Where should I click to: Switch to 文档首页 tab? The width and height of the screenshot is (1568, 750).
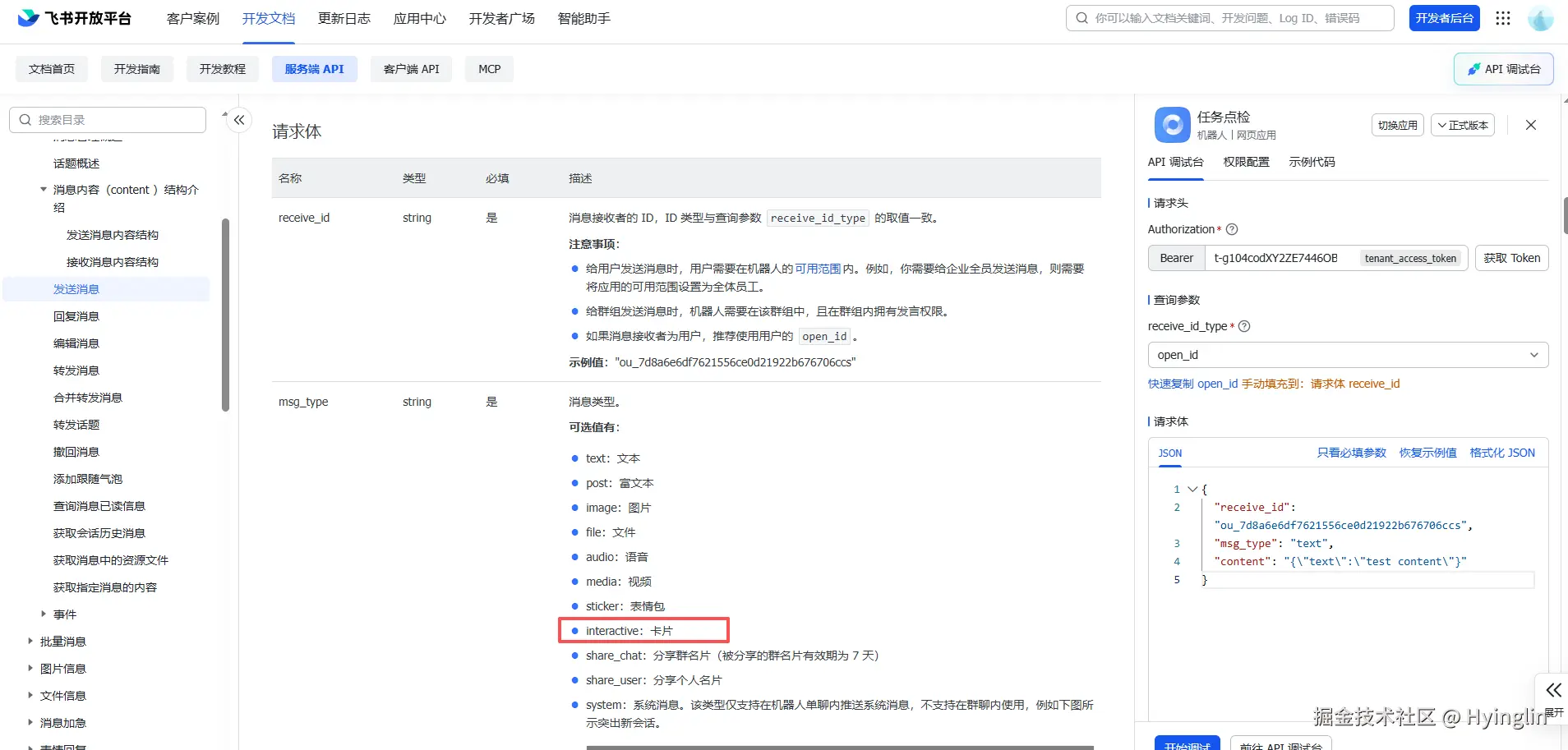coord(52,69)
